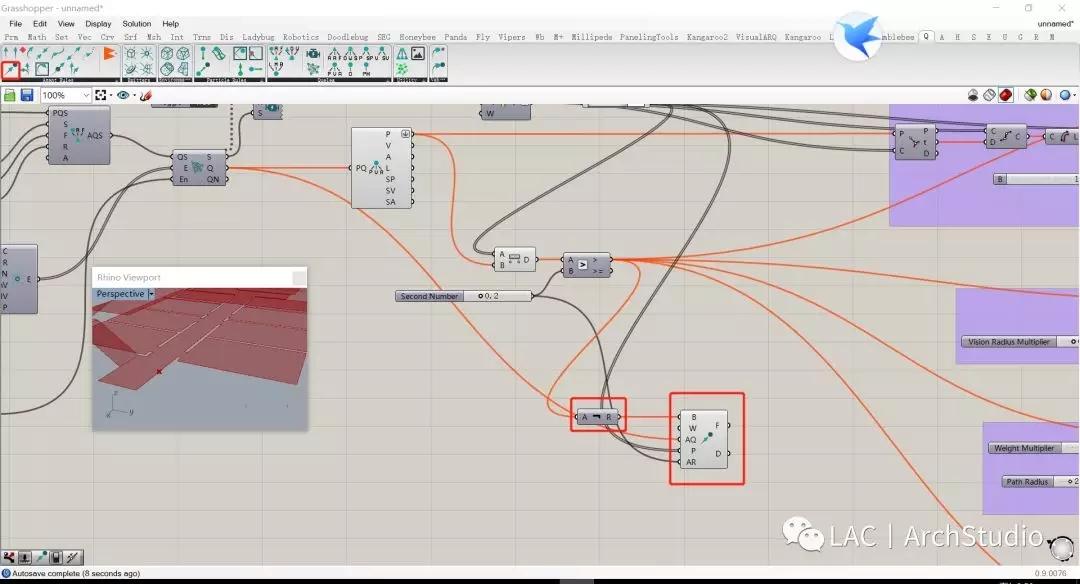Open the zoom level 100% dropdown
The image size is (1080, 584).
click(65, 95)
